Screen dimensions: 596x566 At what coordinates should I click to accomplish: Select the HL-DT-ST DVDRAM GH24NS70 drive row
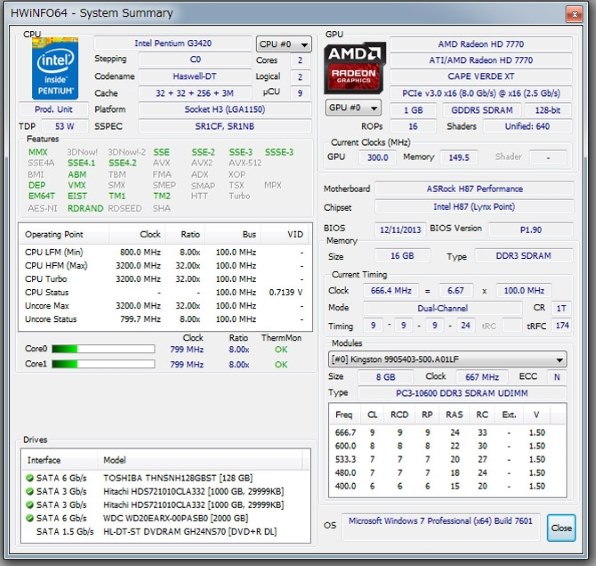tap(165, 531)
